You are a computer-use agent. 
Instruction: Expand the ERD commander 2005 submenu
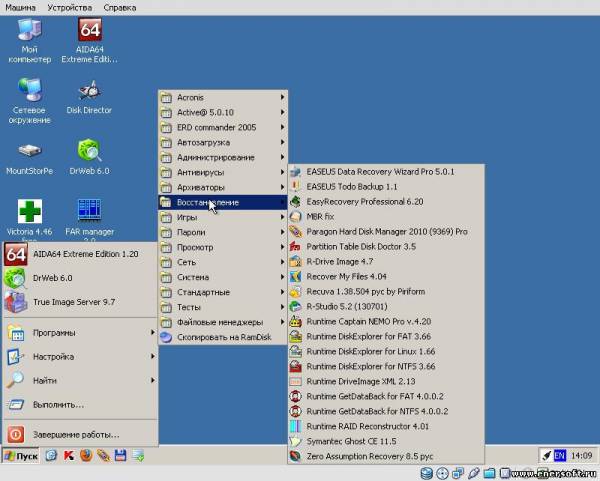223,127
